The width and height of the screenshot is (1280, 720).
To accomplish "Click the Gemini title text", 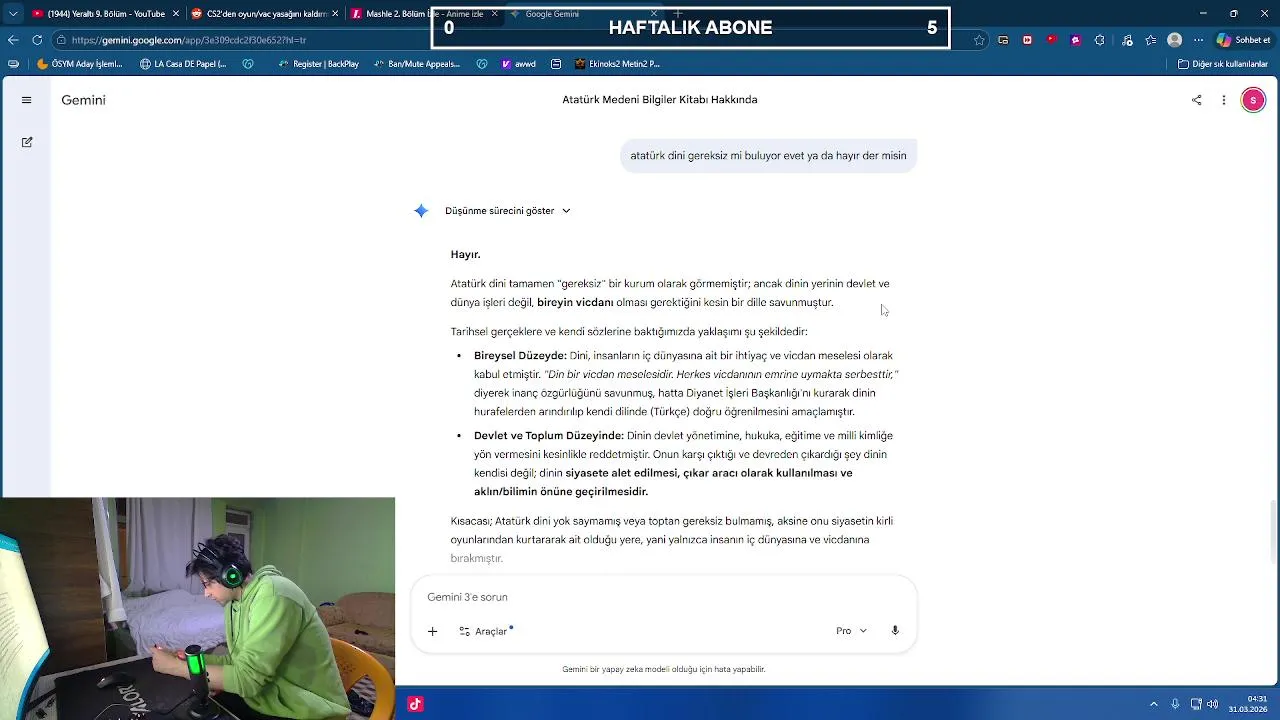I will tap(83, 100).
